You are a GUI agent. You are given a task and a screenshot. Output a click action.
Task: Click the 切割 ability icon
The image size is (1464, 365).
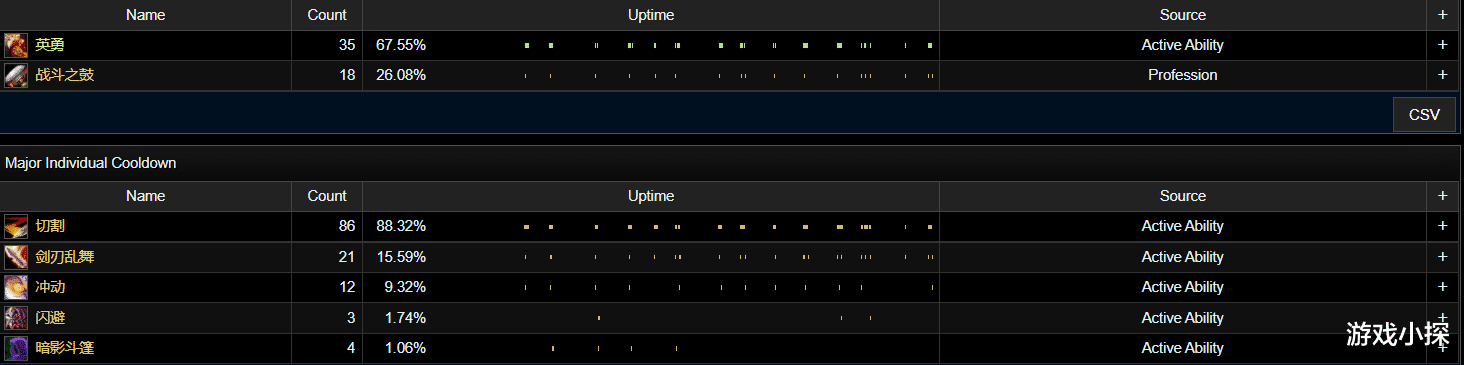pos(16,226)
